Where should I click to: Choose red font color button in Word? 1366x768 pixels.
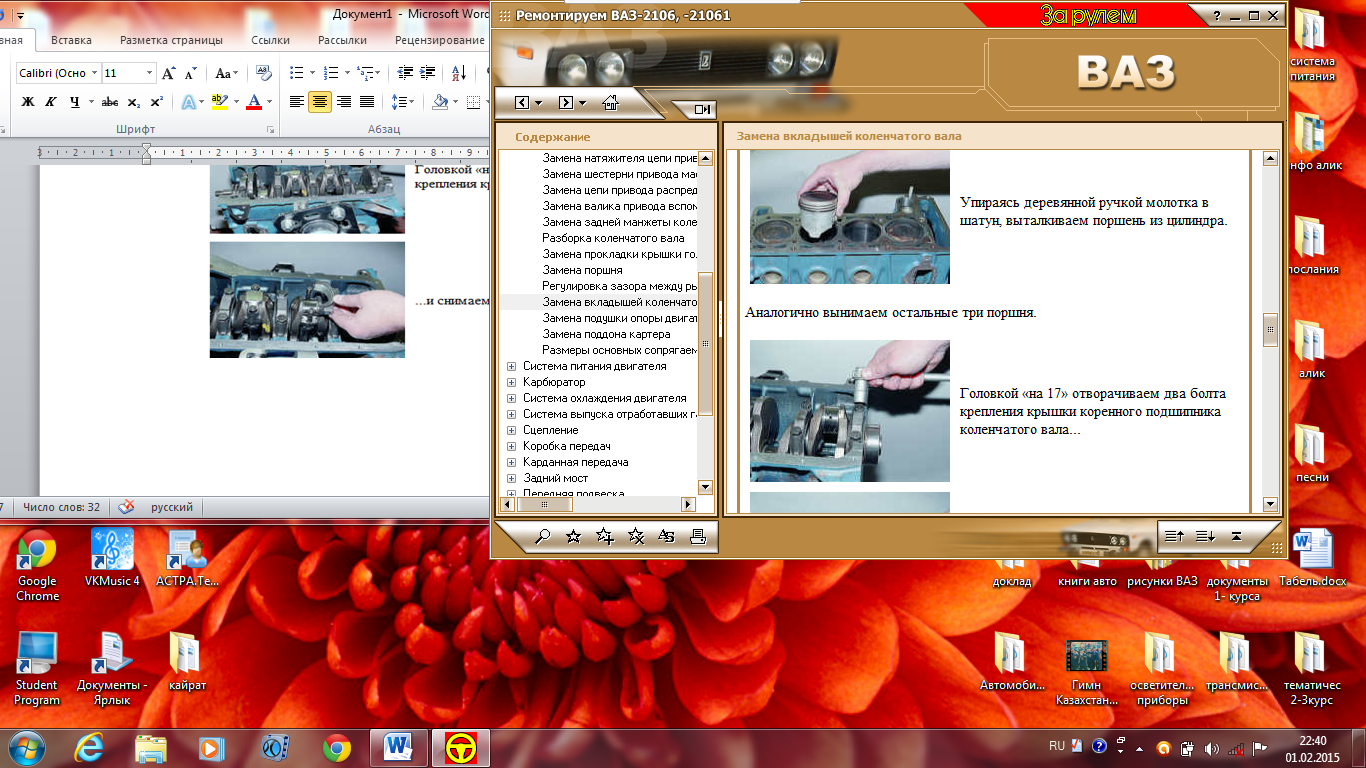pyautogui.click(x=253, y=102)
